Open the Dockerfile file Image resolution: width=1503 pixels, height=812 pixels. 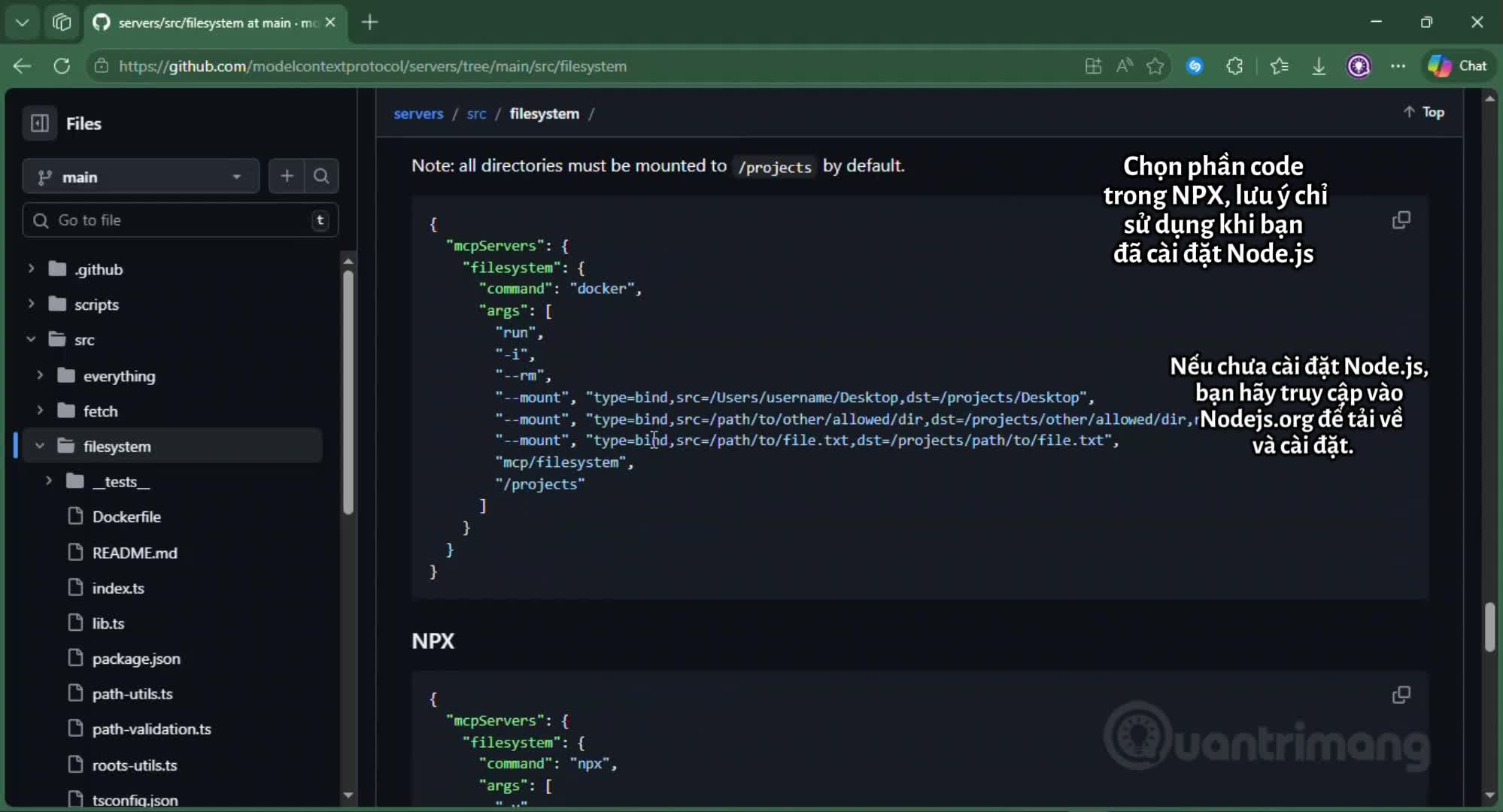[126, 517]
